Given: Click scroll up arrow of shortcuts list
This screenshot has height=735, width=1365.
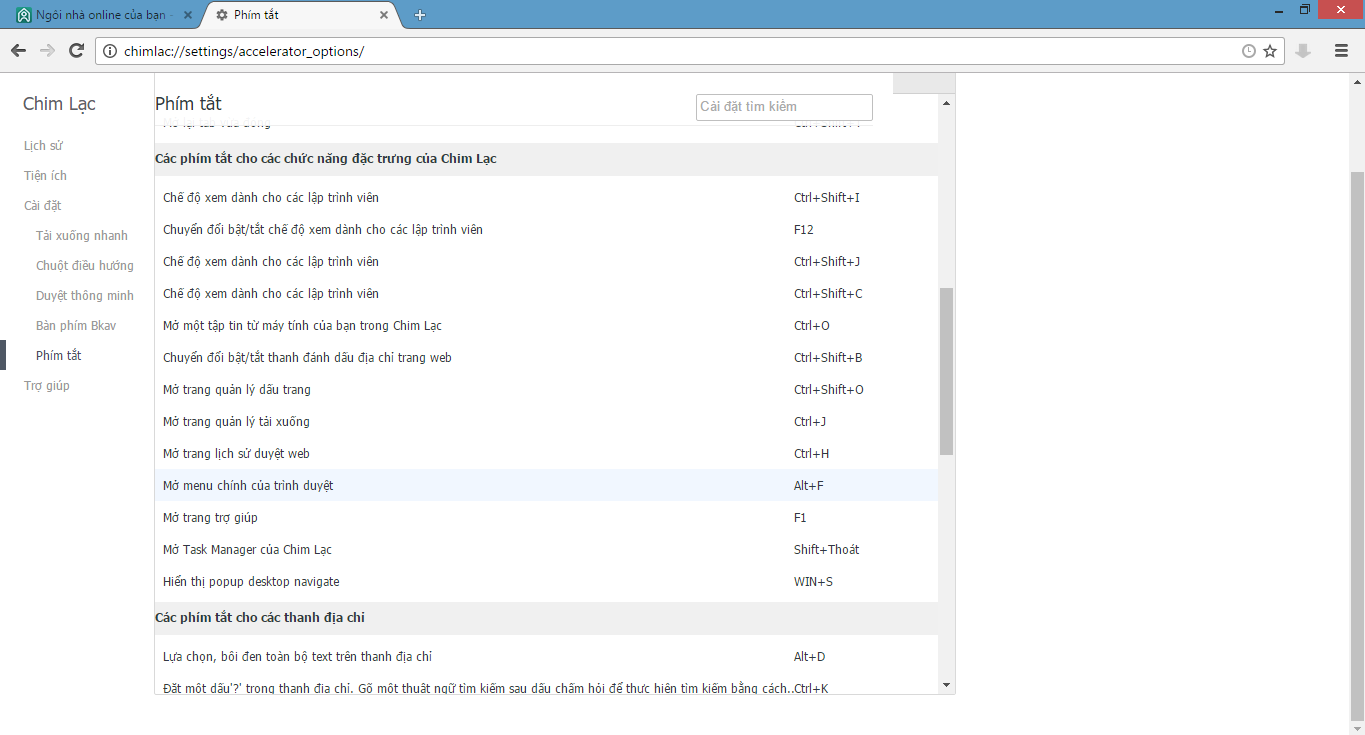Looking at the screenshot, I should click(x=946, y=103).
